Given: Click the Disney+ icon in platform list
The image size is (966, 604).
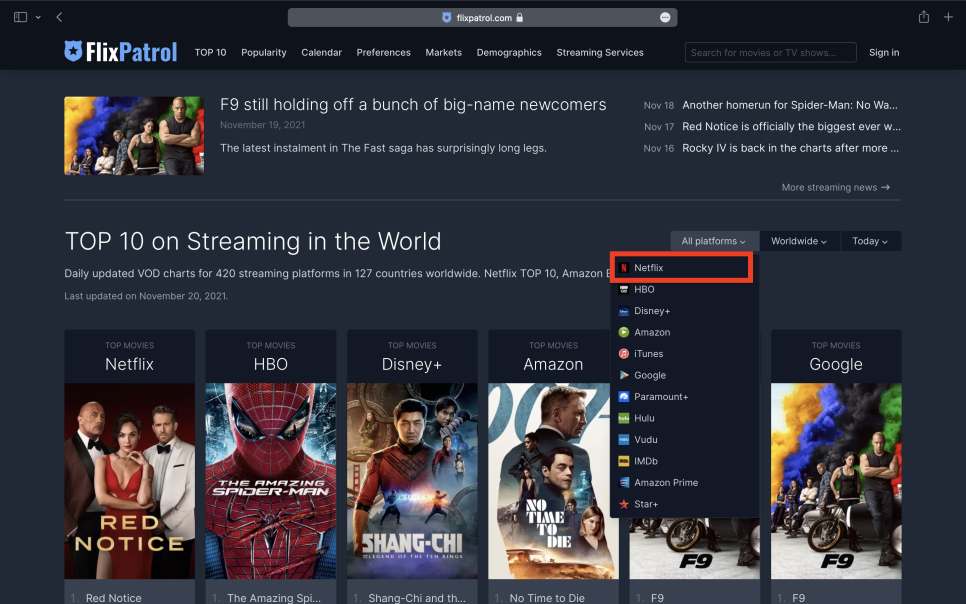Looking at the screenshot, I should click(623, 311).
